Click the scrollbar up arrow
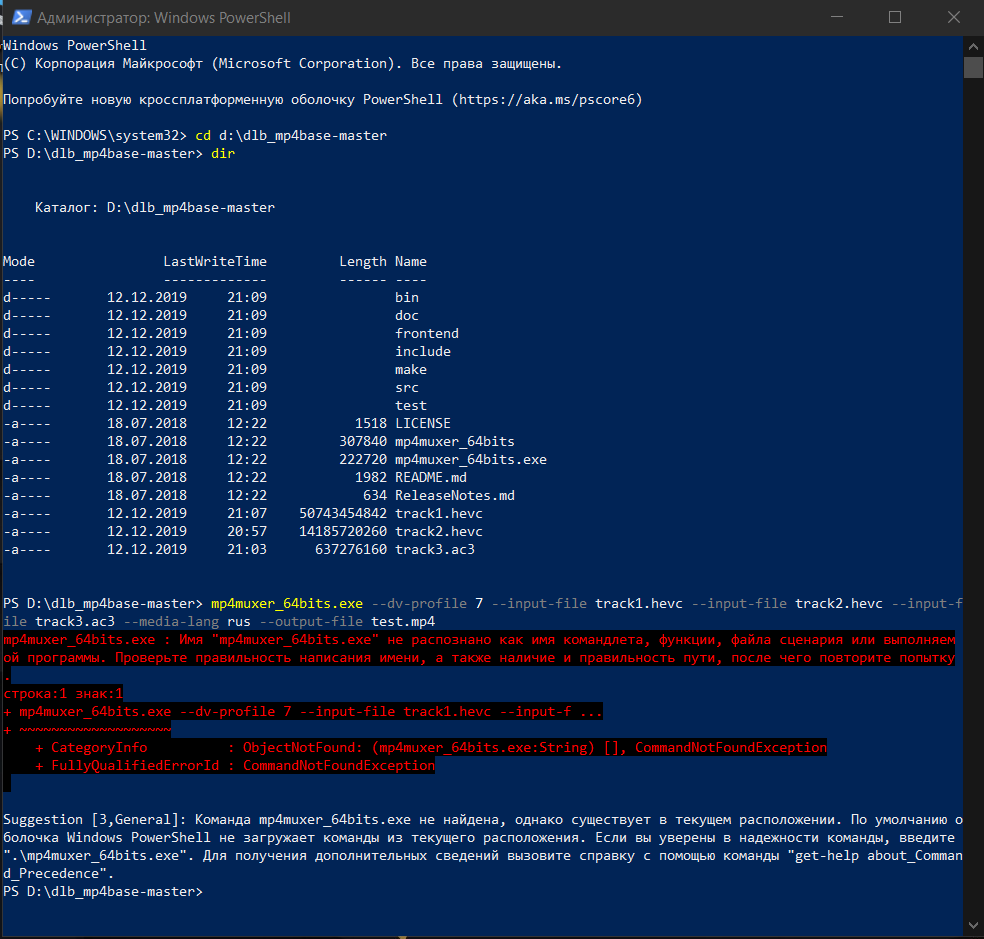The width and height of the screenshot is (984, 939). click(973, 44)
